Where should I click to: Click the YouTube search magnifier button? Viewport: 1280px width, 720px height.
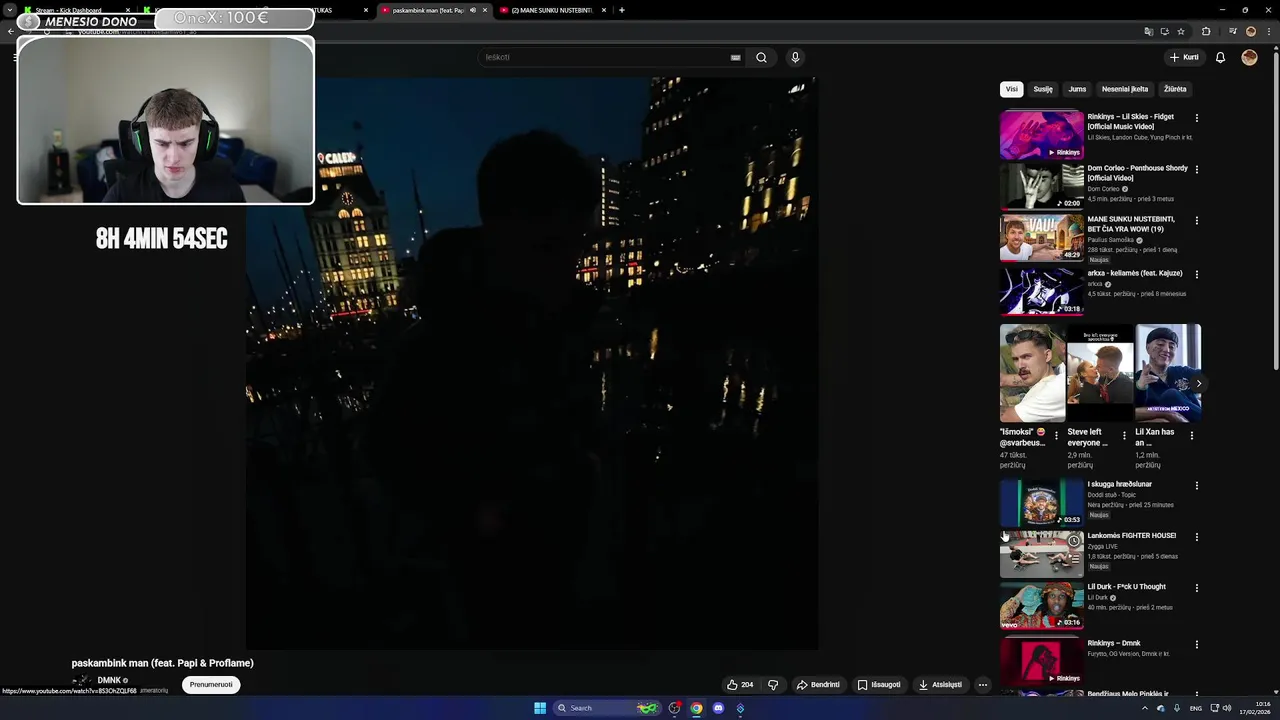[761, 57]
